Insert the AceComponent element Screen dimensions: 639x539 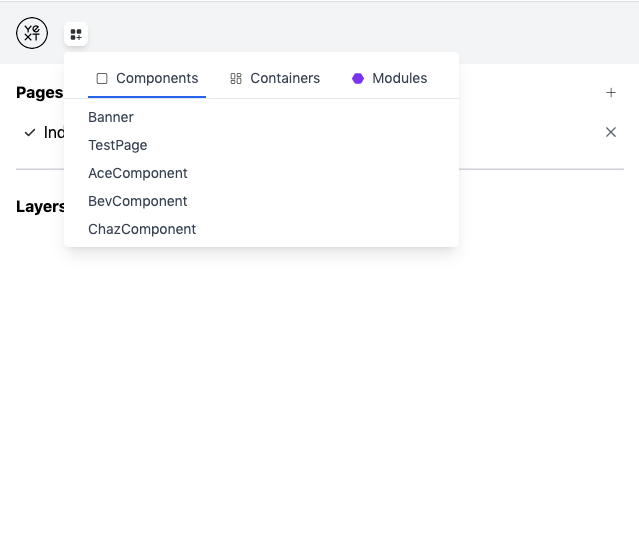pos(138,173)
